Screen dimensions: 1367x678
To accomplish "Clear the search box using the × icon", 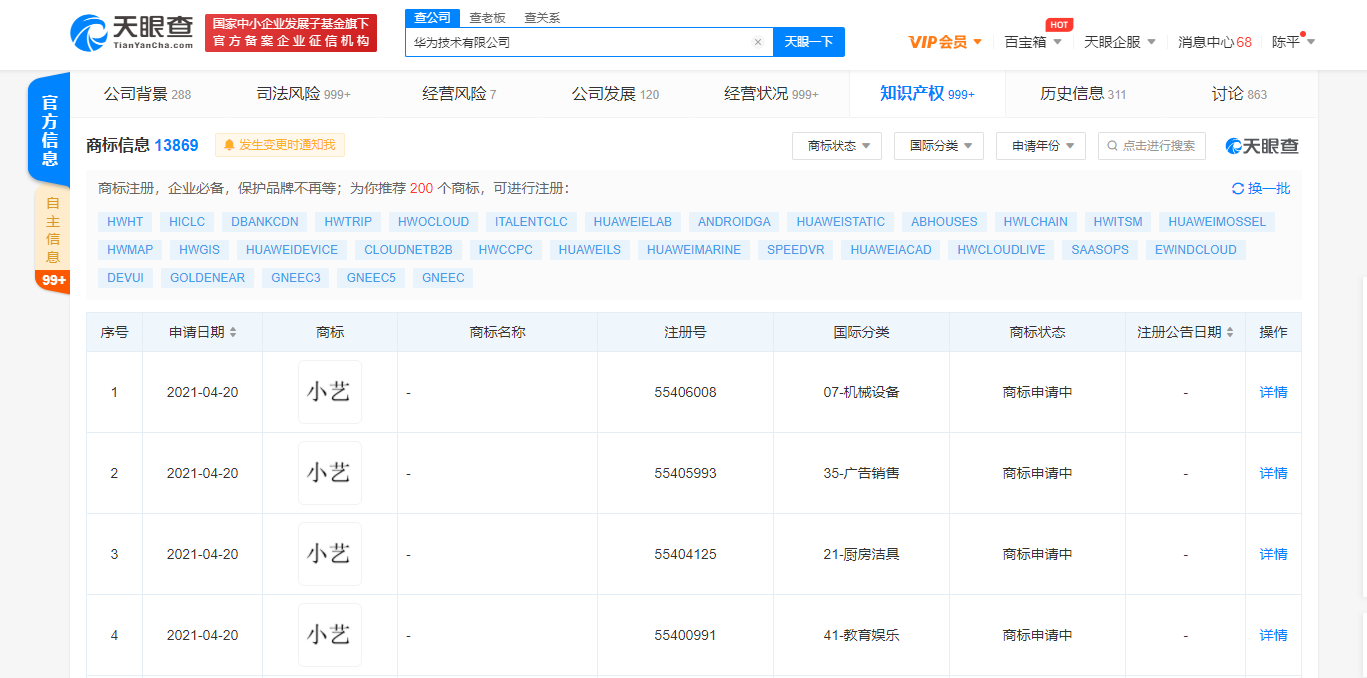I will point(757,41).
